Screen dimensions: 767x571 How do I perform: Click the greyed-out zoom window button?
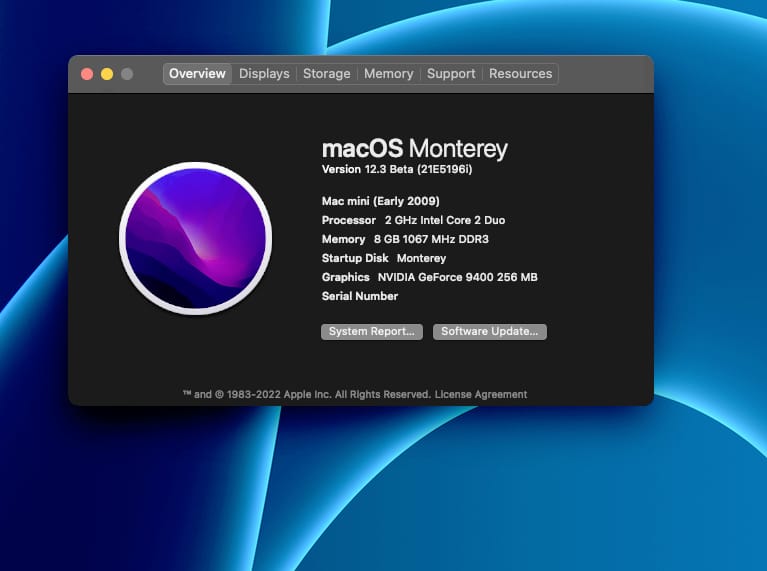[x=127, y=74]
